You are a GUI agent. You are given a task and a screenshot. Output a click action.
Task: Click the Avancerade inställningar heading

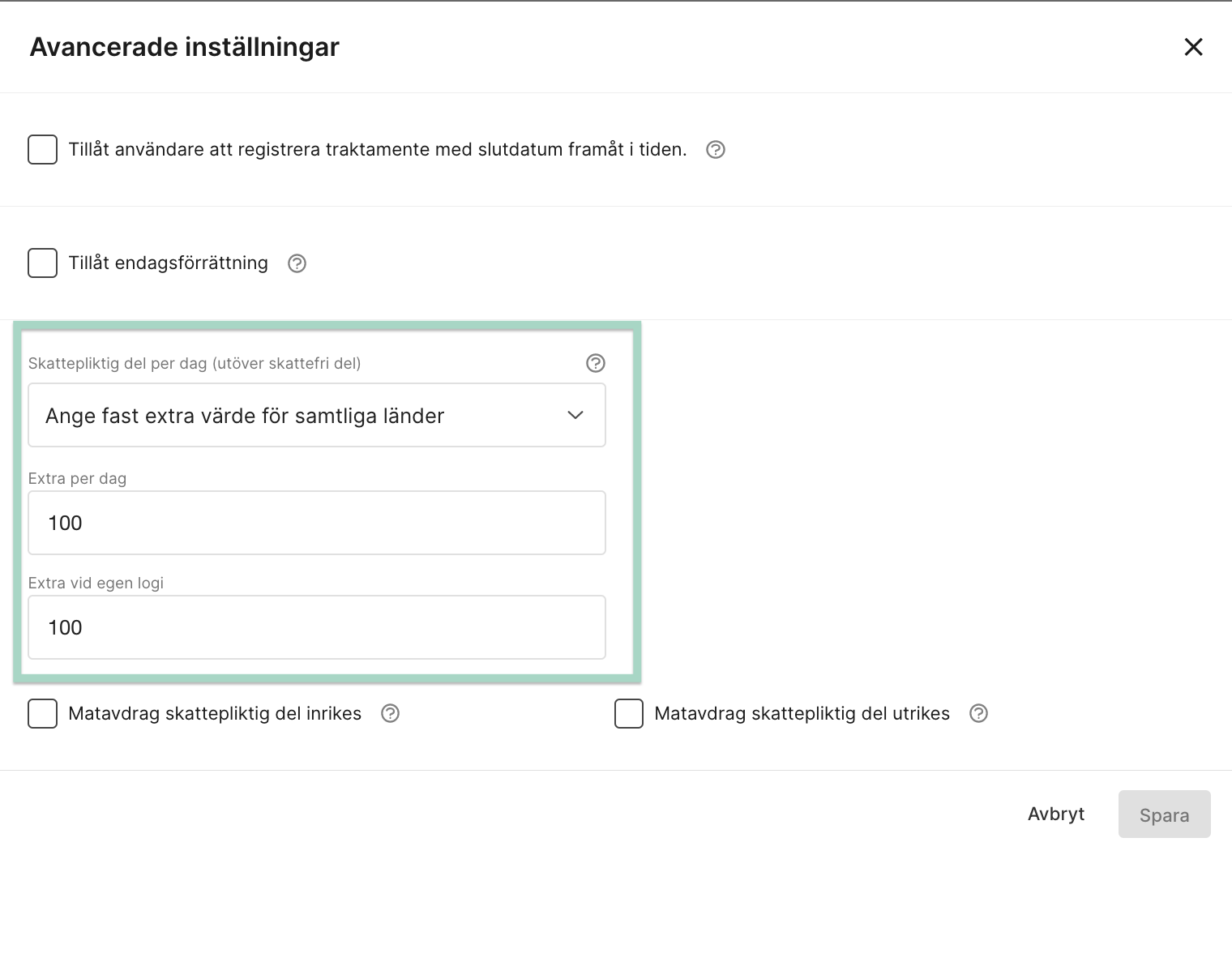185,47
